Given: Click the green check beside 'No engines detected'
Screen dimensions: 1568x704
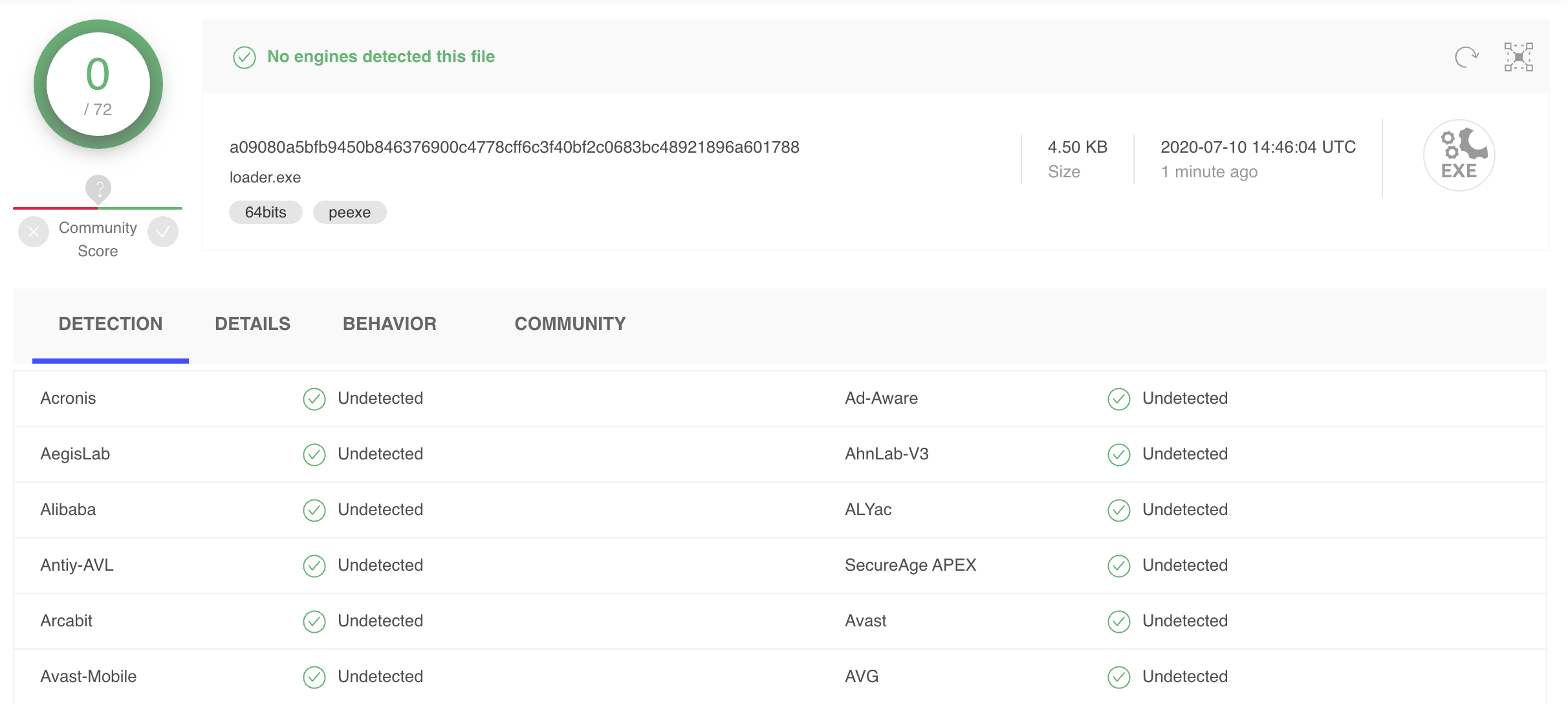Looking at the screenshot, I should tap(245, 58).
